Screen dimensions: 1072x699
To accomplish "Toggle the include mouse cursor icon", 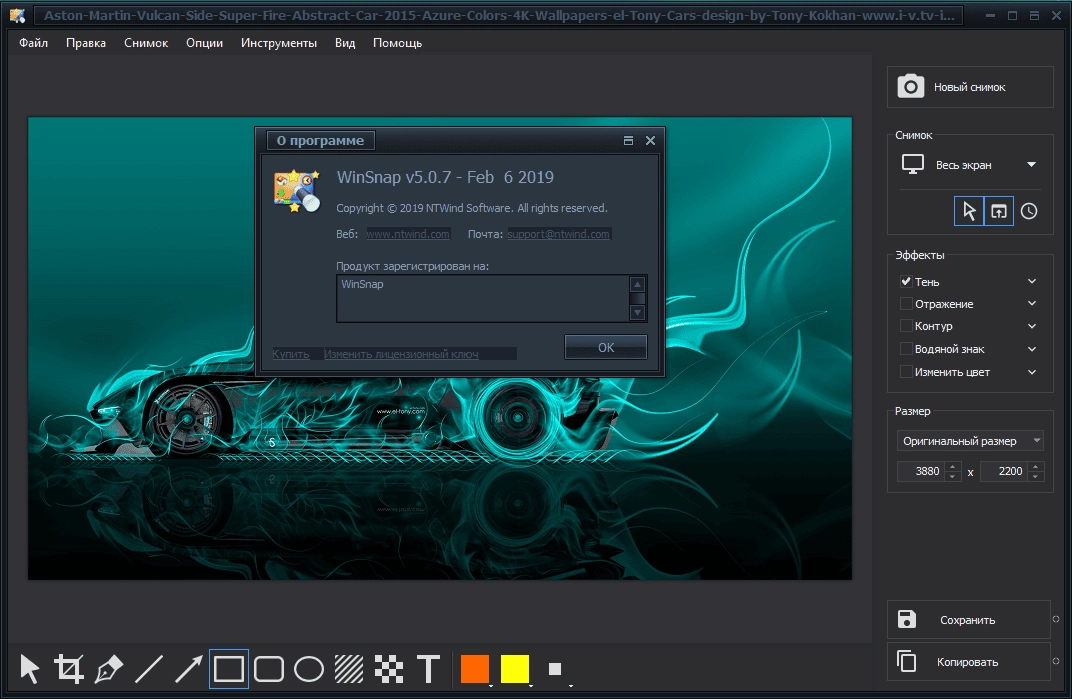I will coord(969,211).
